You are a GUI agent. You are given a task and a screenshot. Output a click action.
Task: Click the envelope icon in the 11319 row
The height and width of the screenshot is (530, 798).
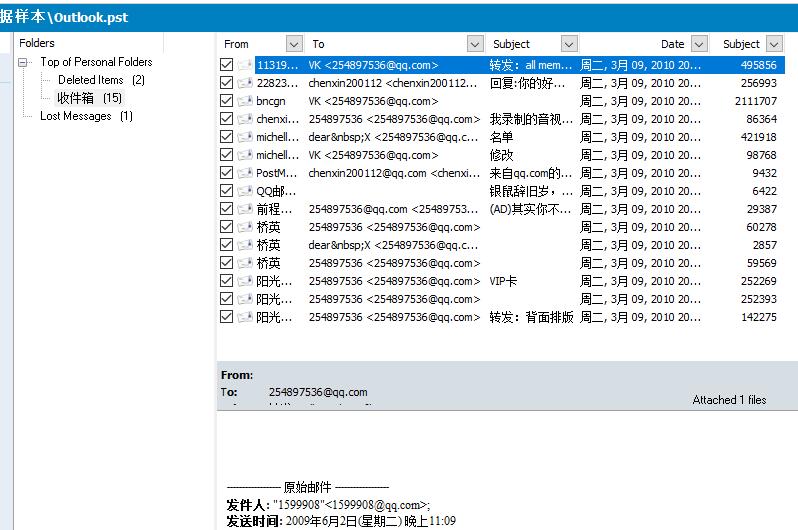coord(245,65)
